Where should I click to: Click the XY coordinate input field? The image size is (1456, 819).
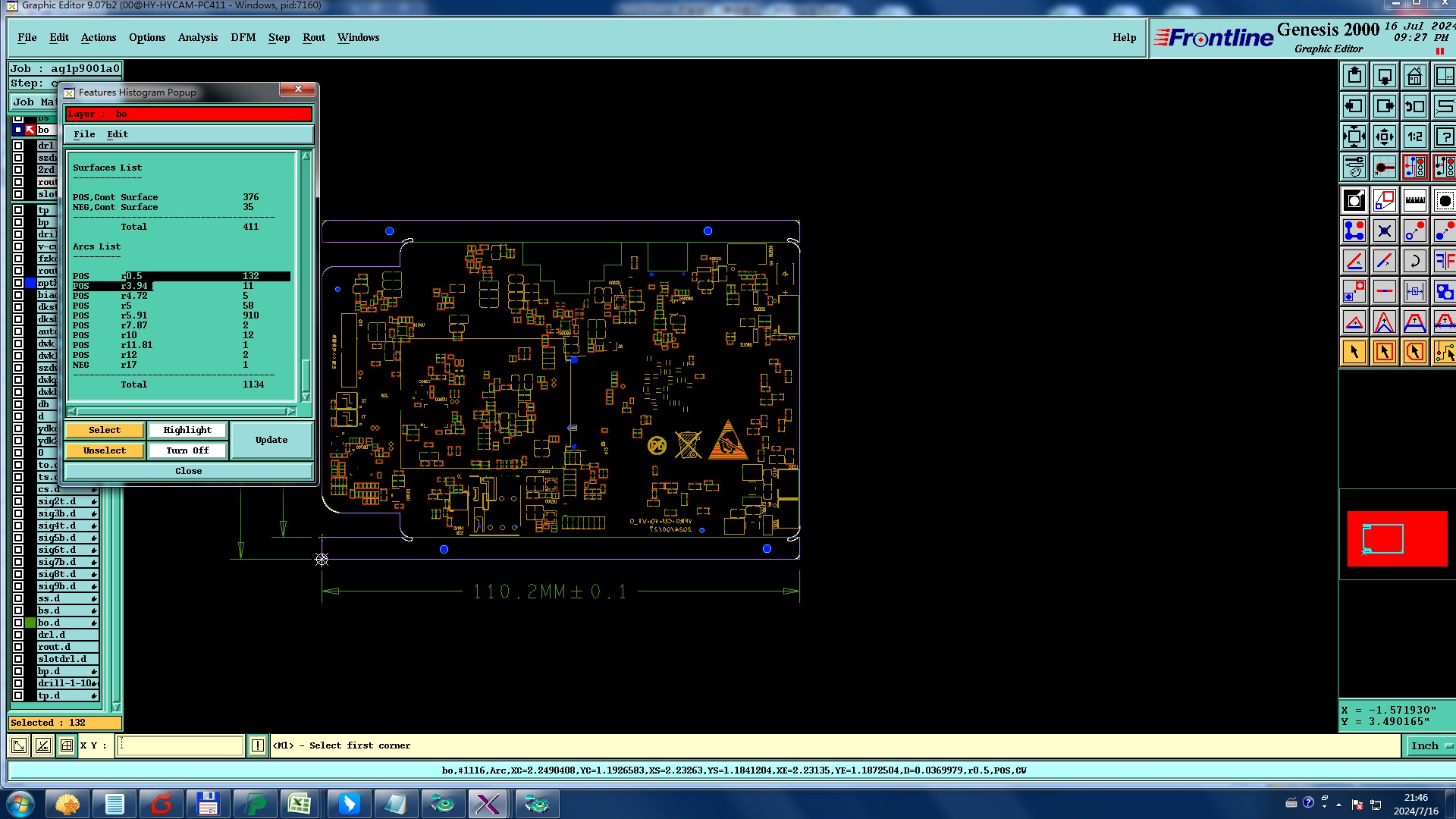(180, 745)
